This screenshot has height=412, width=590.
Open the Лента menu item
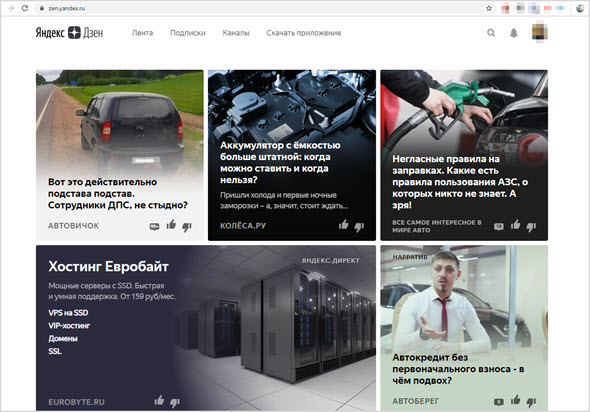pos(142,33)
